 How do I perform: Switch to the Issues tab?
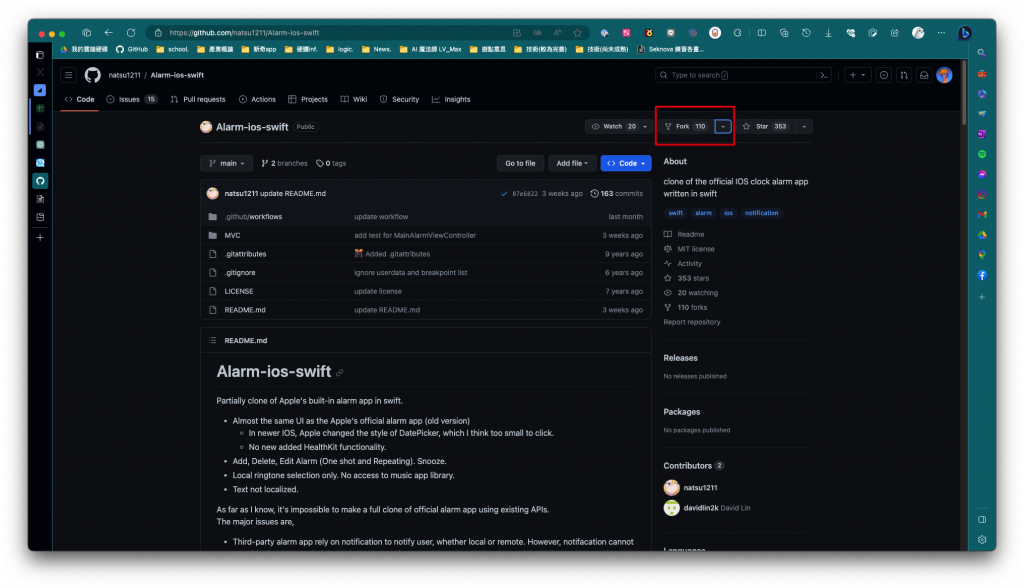point(132,99)
